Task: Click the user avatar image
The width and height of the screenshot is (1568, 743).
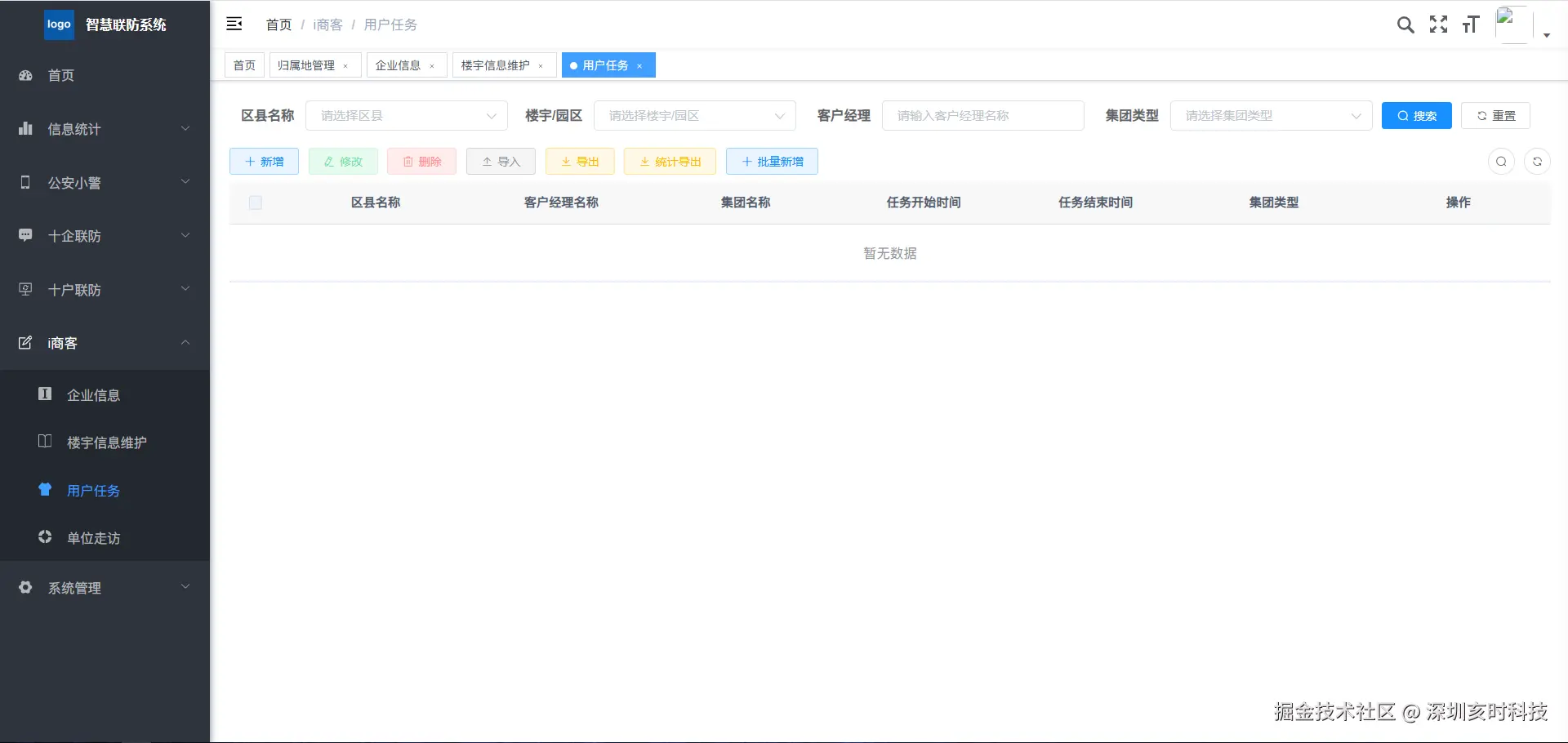Action: pos(1513,25)
